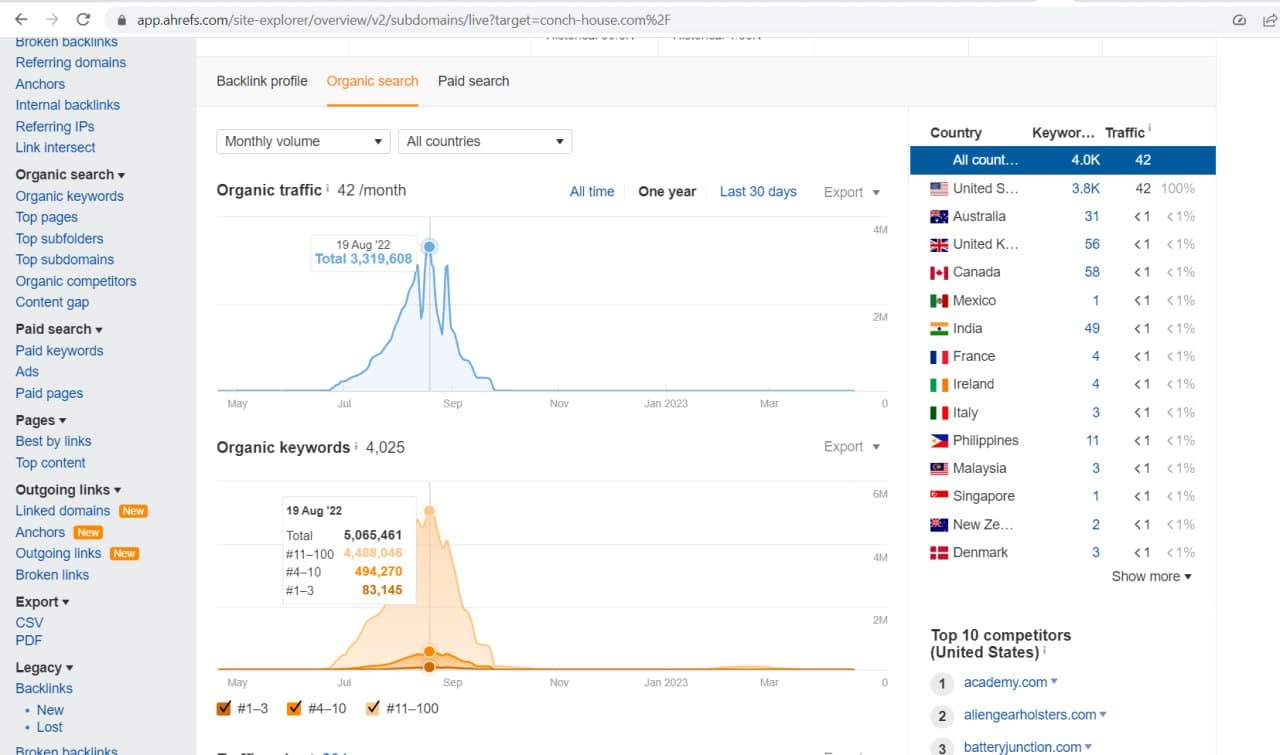
Task: Open the dropdown arrow next to aliengearholsters.com
Action: click(1103, 714)
